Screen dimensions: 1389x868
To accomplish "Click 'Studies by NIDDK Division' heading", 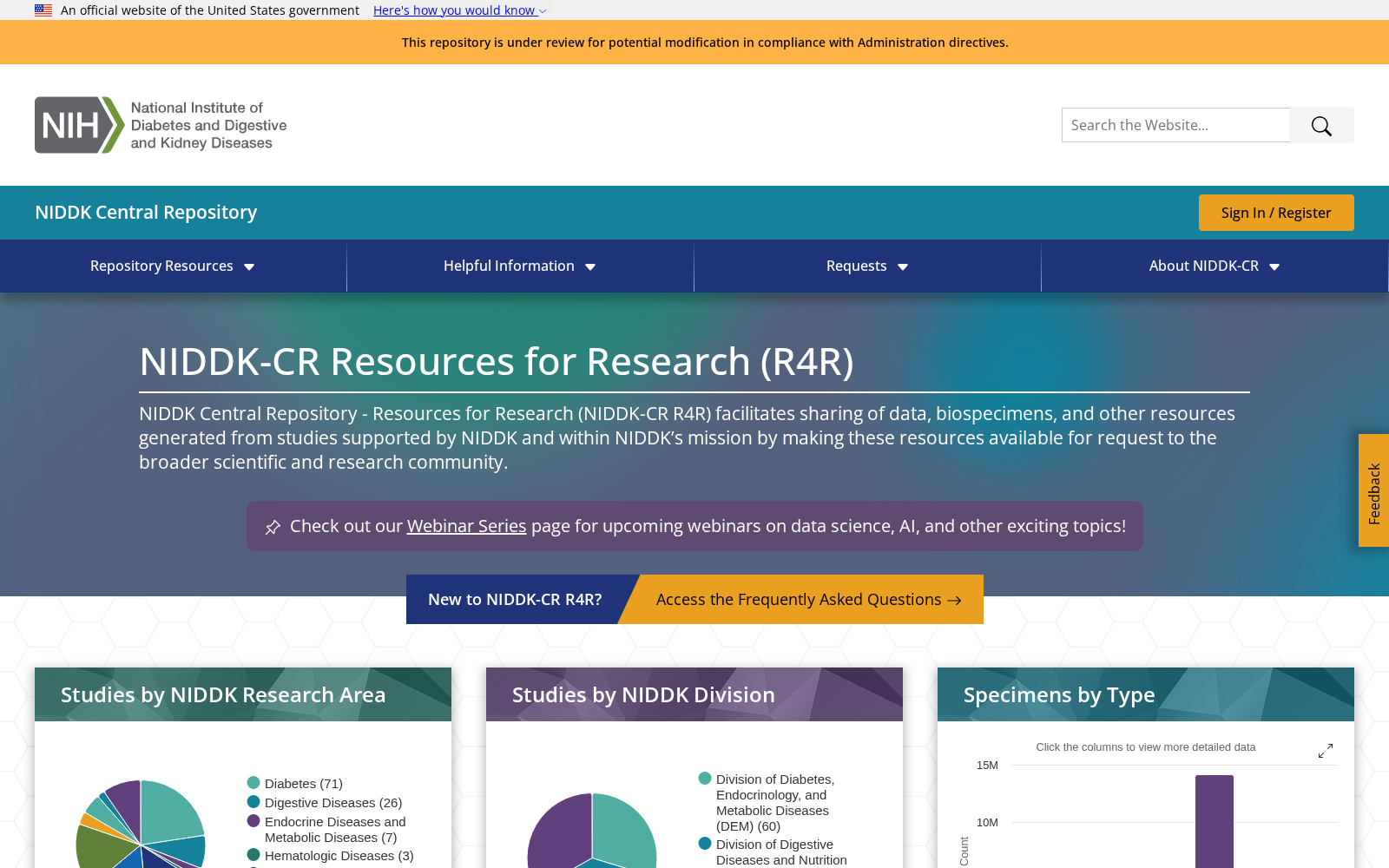I will coord(643,694).
